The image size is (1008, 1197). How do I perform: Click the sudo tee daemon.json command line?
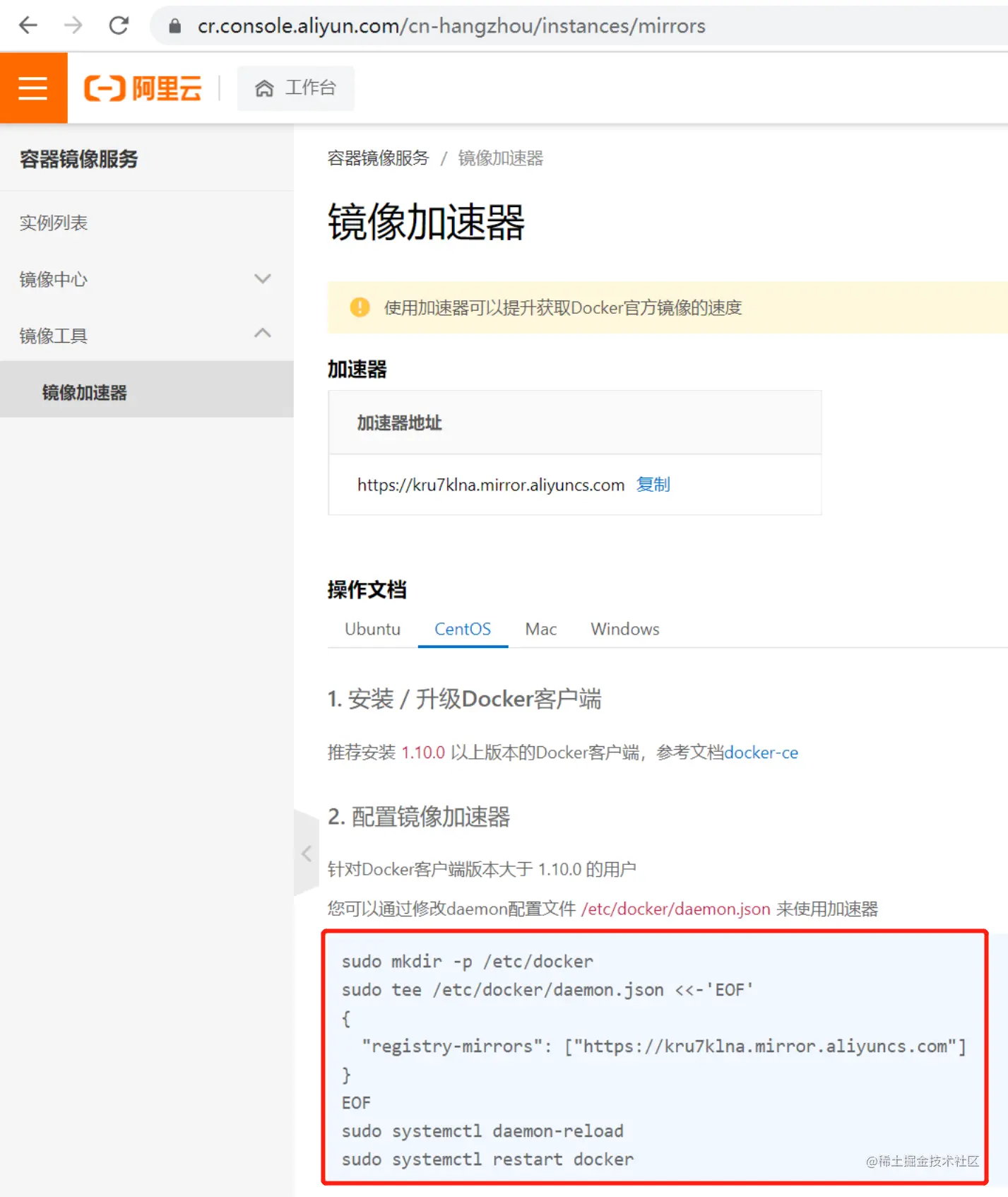click(547, 990)
